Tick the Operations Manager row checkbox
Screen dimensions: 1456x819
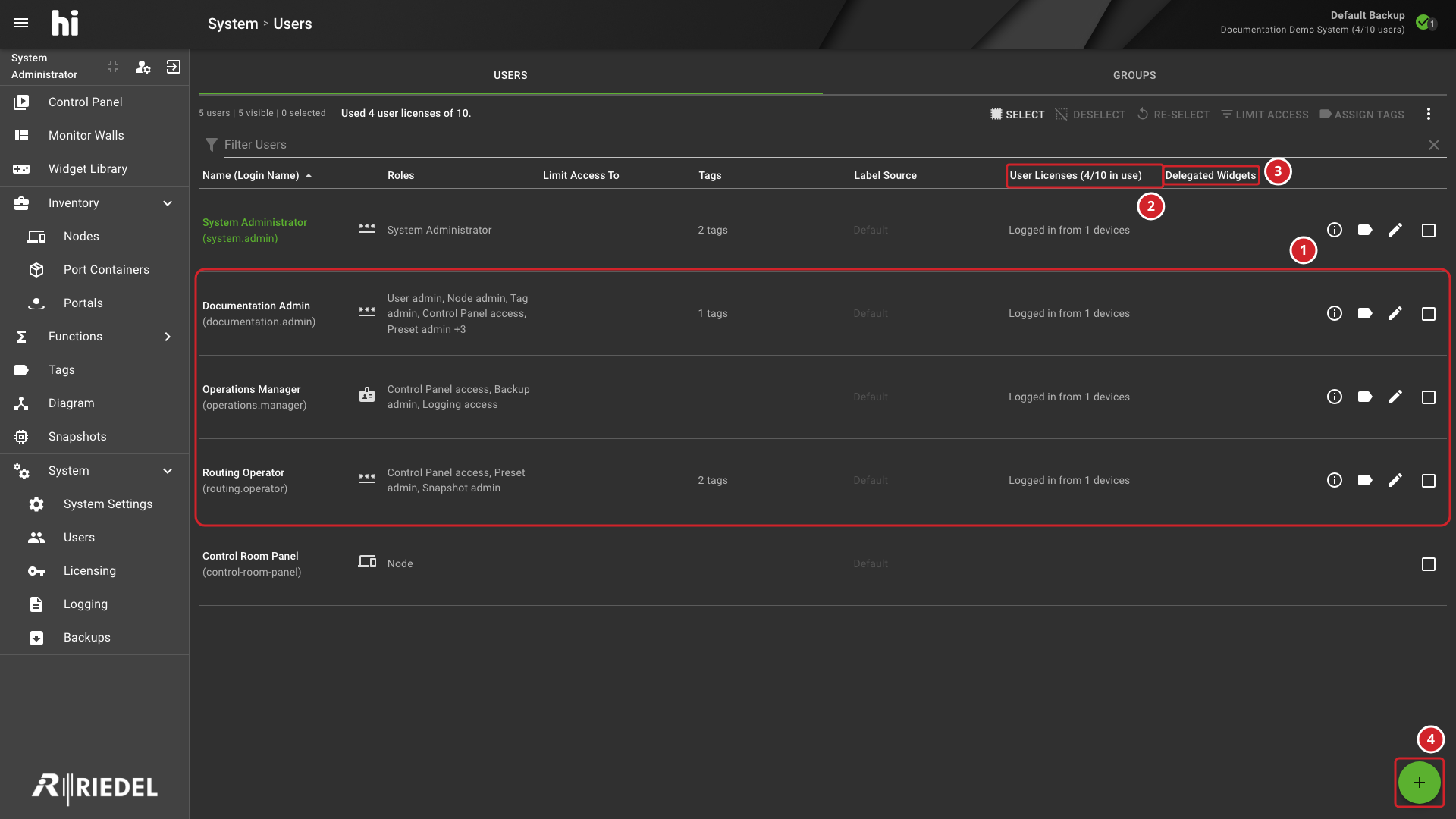[x=1429, y=397]
